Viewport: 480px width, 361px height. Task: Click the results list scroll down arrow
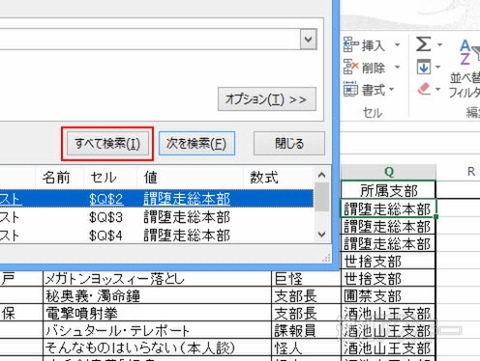[x=322, y=234]
